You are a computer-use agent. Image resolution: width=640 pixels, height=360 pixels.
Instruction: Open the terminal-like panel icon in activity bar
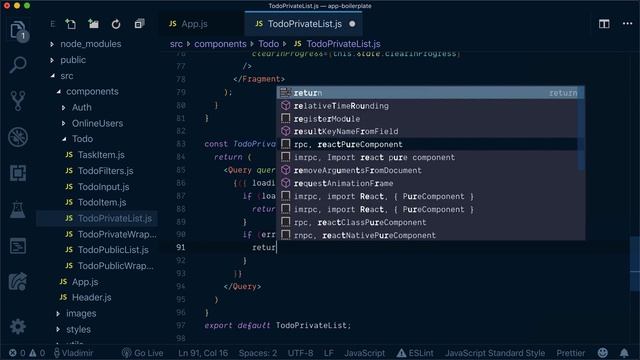click(18, 246)
